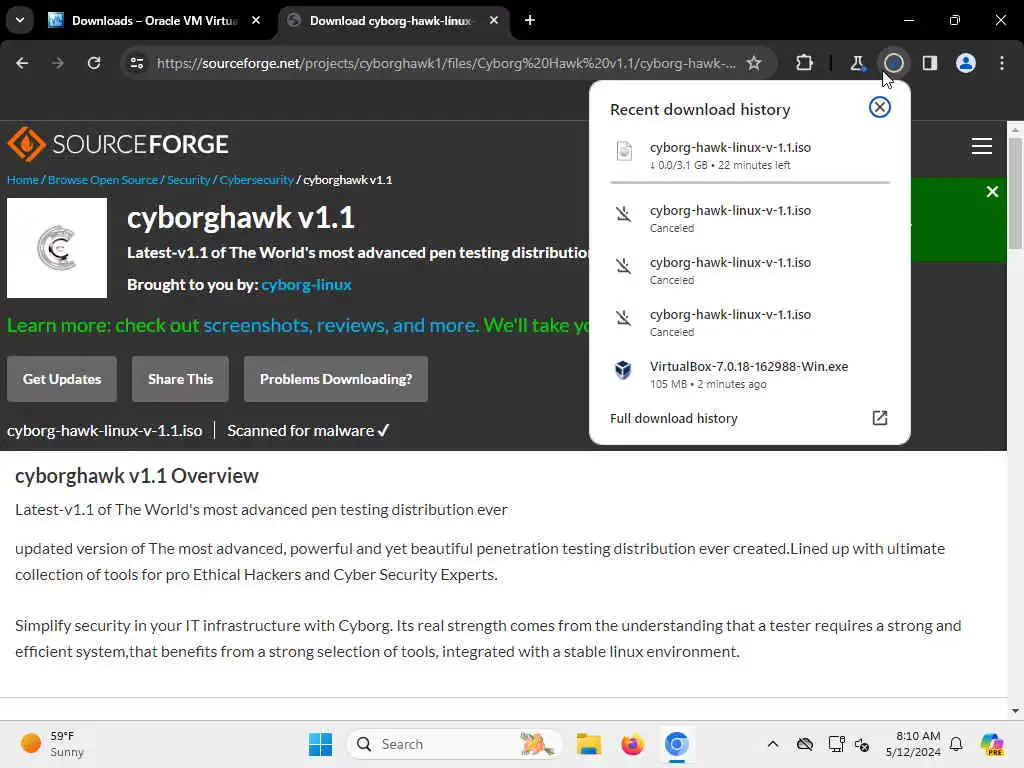1024x768 pixels.
Task: Open Chrome's three-dot menu
Action: tap(1002, 63)
